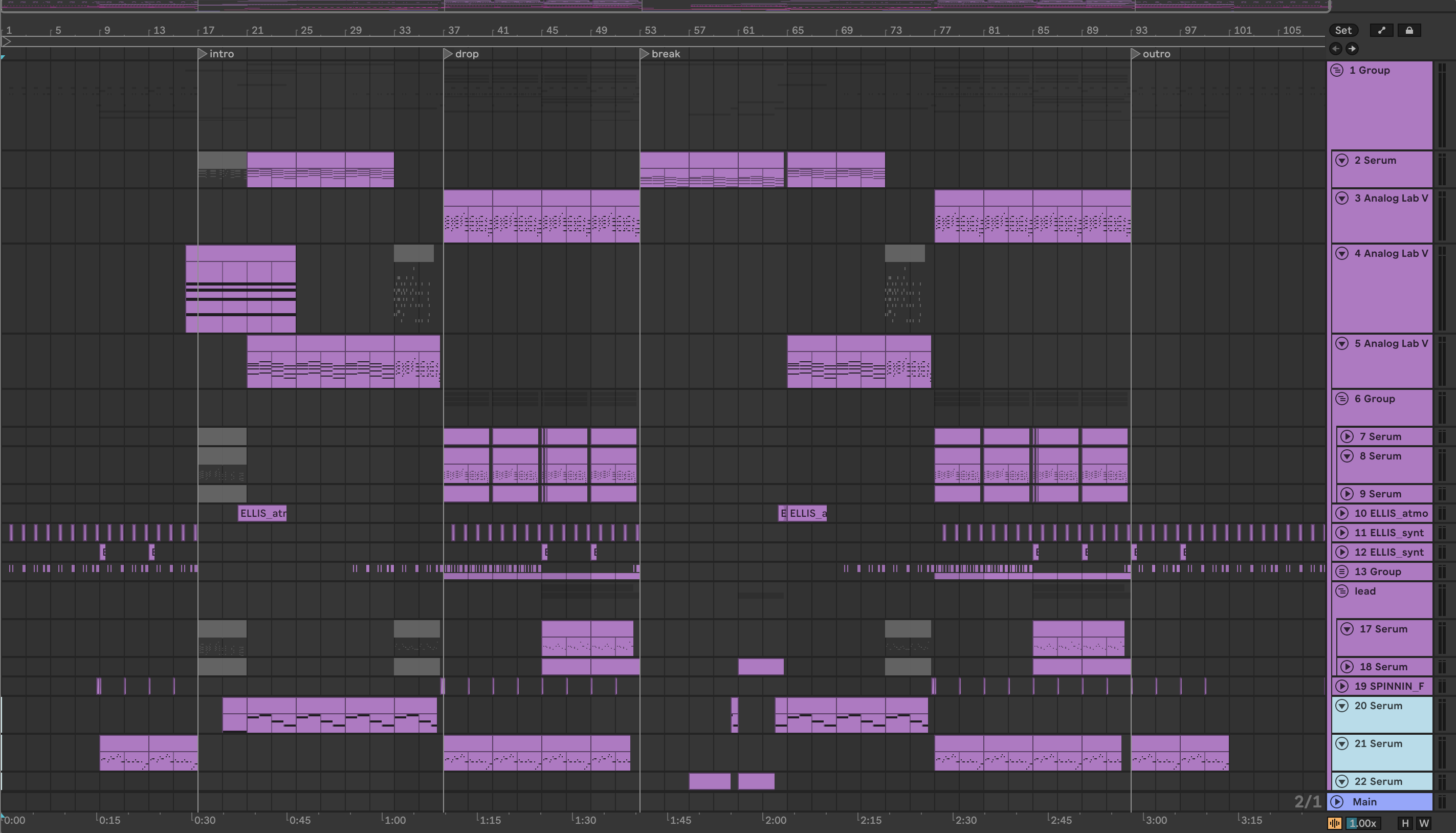
Task: Collapse the 3 Analog Lab V track
Action: click(1342, 198)
